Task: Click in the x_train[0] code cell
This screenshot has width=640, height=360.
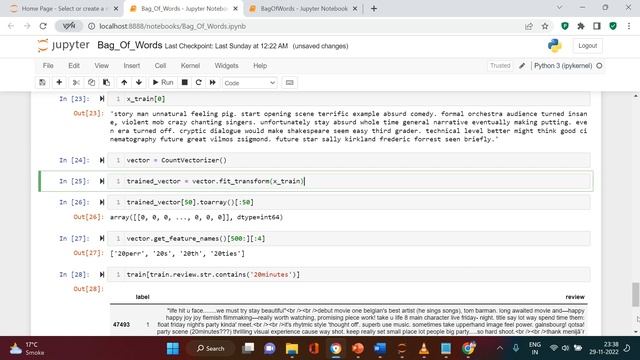Action: coord(349,99)
